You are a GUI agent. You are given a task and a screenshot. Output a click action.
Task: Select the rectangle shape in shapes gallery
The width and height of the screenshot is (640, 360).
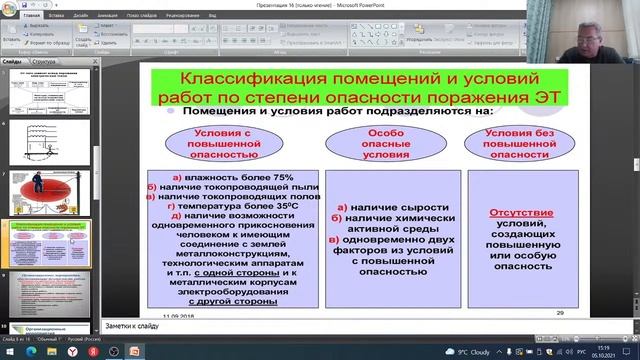tap(378, 27)
